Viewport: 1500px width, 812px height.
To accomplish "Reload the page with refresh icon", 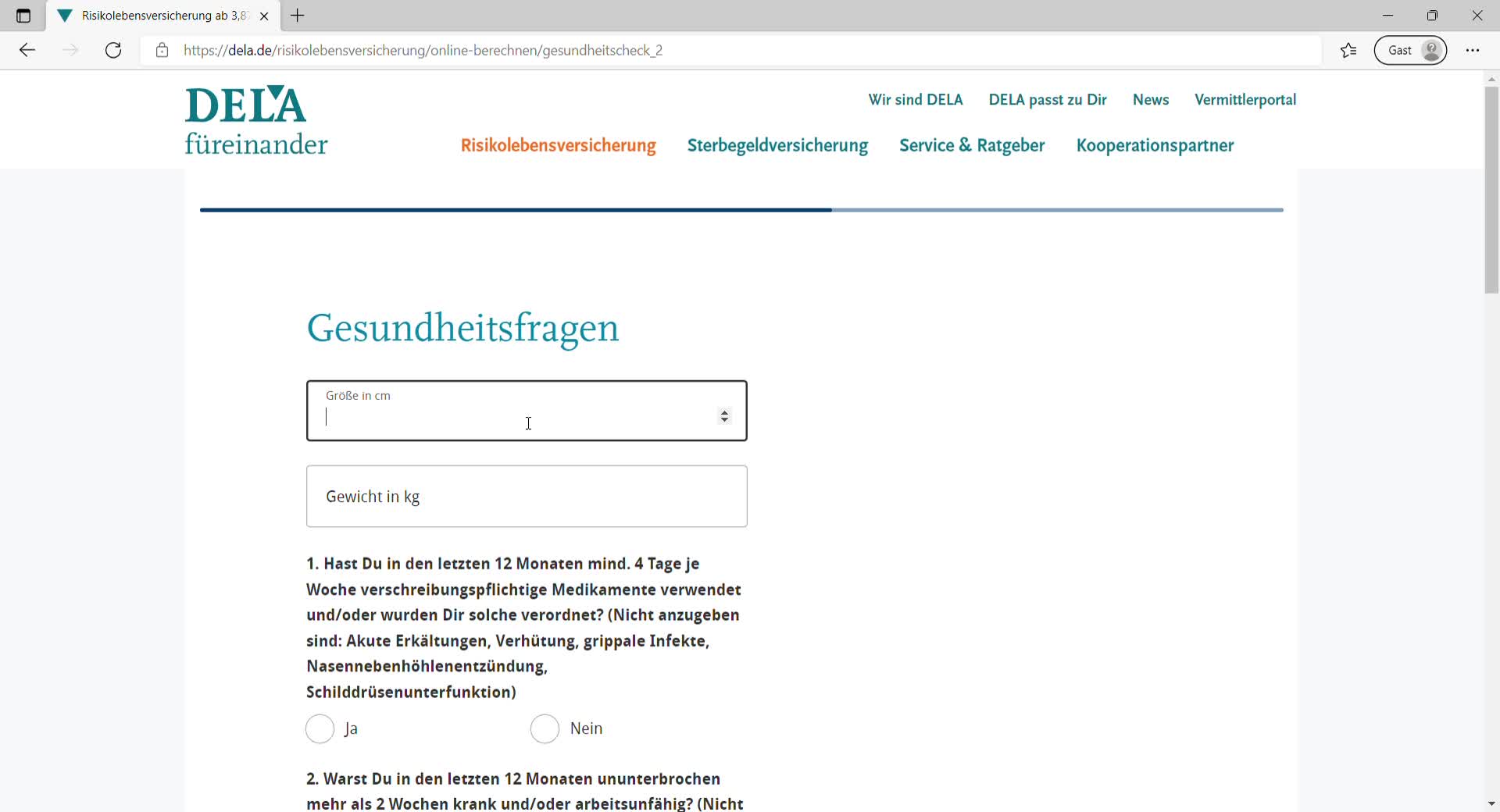I will coord(113,50).
